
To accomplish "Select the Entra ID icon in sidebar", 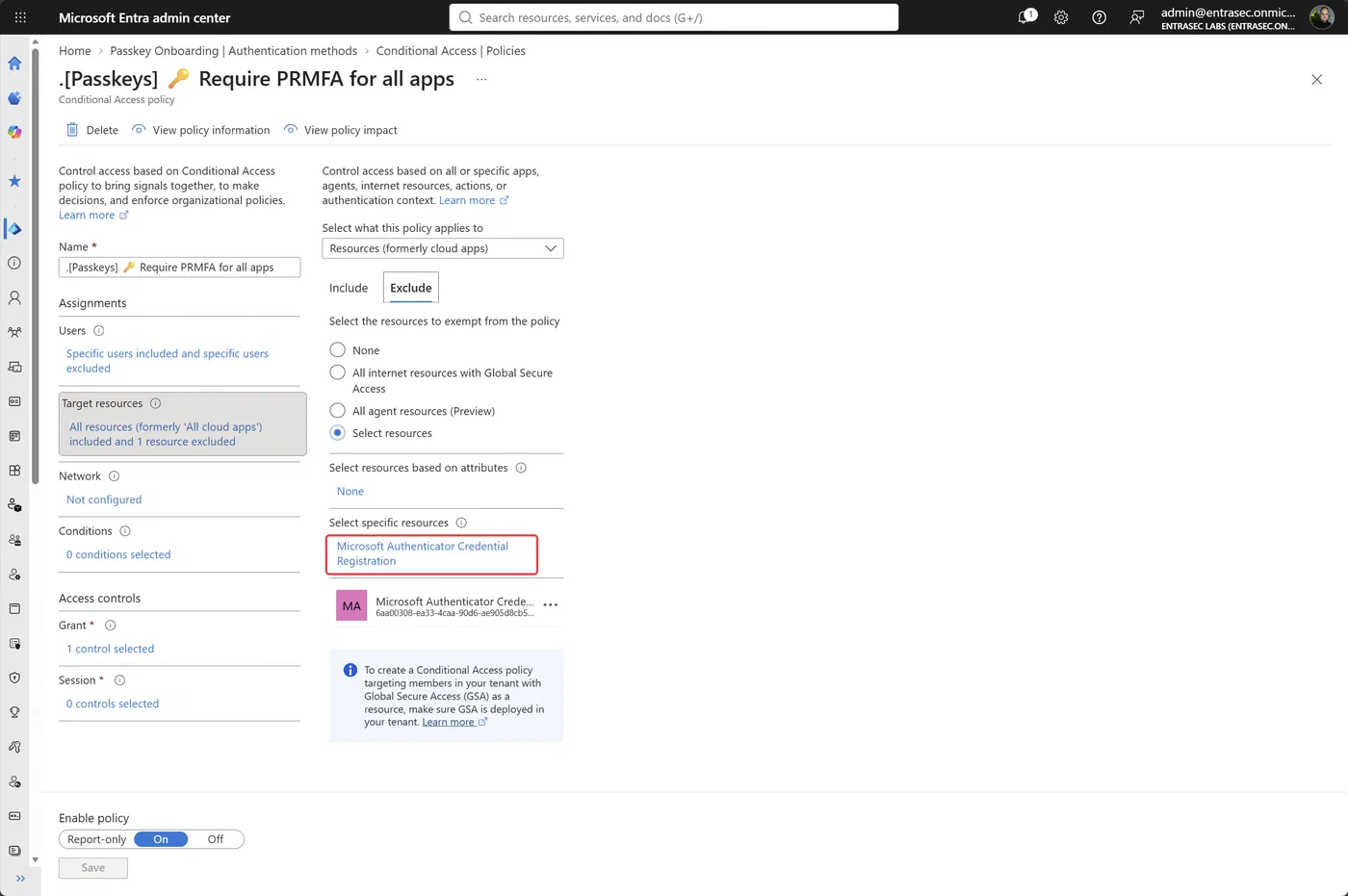I will (14, 229).
